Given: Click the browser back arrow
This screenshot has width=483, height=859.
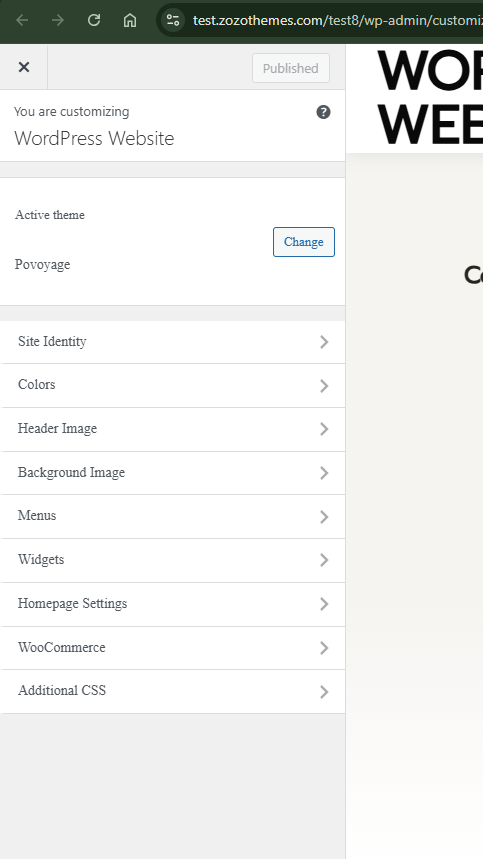Looking at the screenshot, I should click(22, 20).
